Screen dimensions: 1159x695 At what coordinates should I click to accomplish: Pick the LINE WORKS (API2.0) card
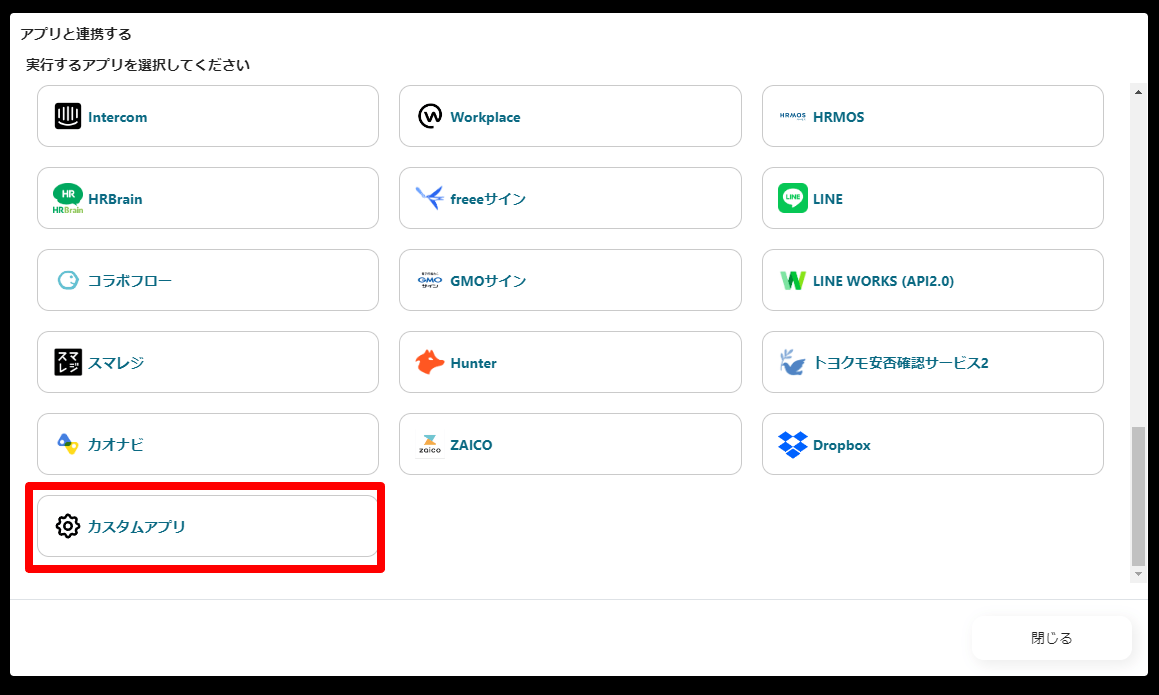click(x=933, y=280)
